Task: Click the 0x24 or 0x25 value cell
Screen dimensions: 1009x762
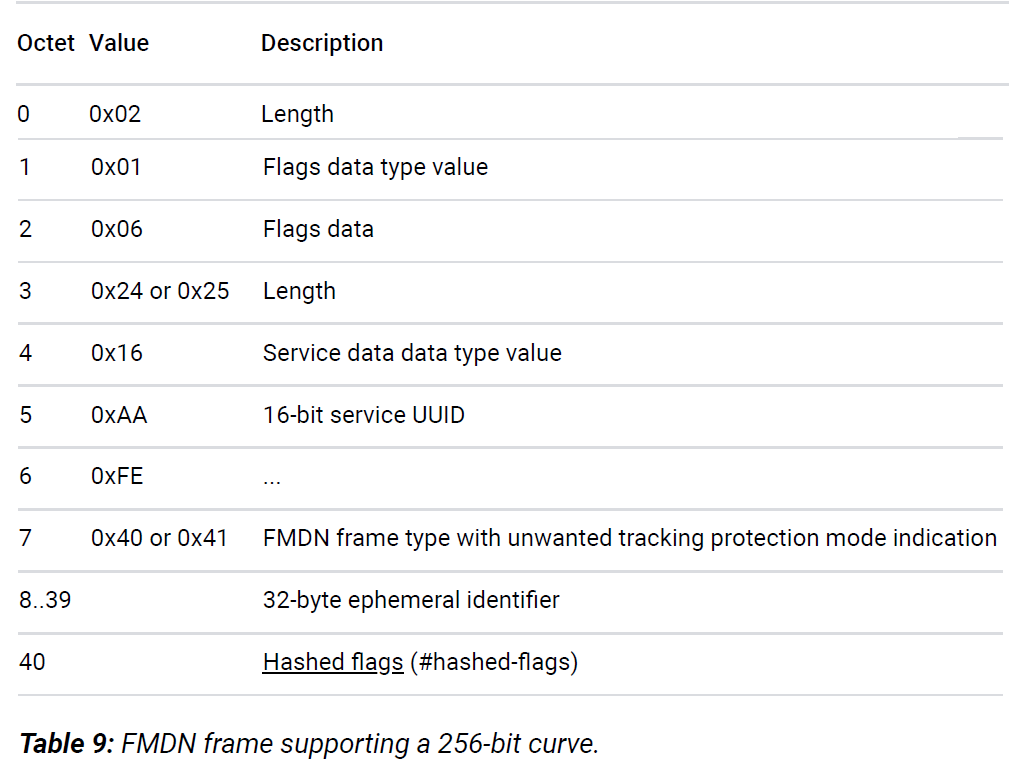Action: pos(160,291)
